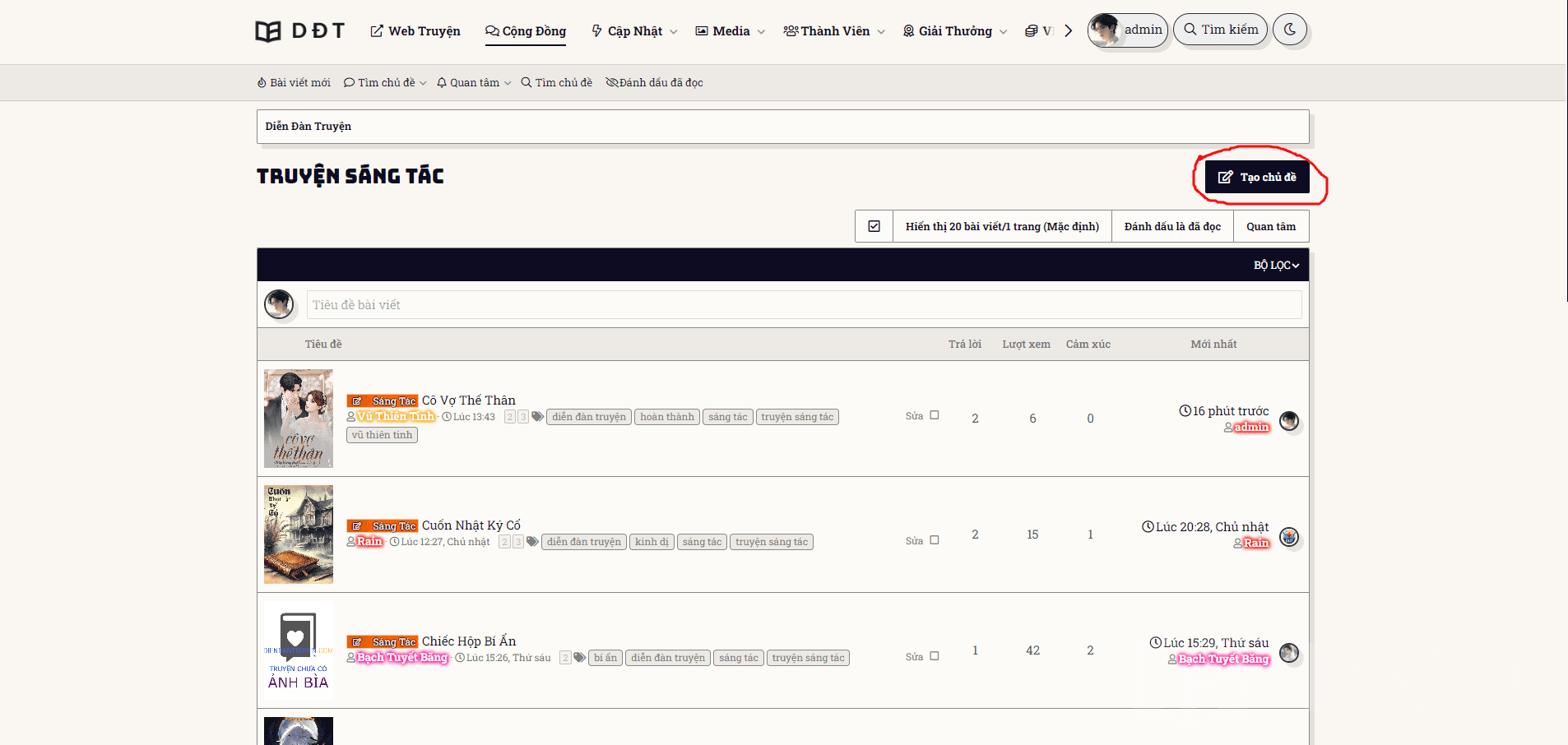Click Sáng Tác prefix of Cuốn Nhật Ký Cổ
This screenshot has height=745, width=1568.
pyautogui.click(x=383, y=526)
